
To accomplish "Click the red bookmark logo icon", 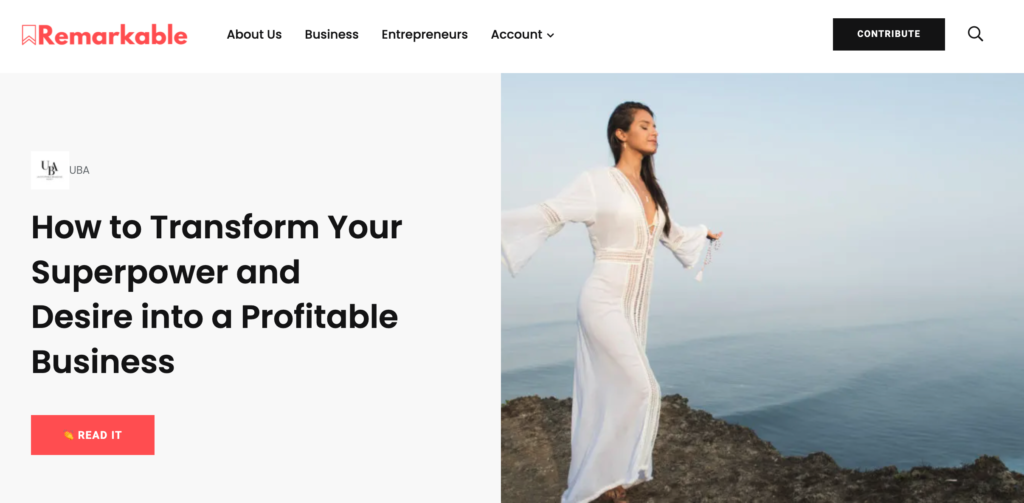I will pos(29,35).
